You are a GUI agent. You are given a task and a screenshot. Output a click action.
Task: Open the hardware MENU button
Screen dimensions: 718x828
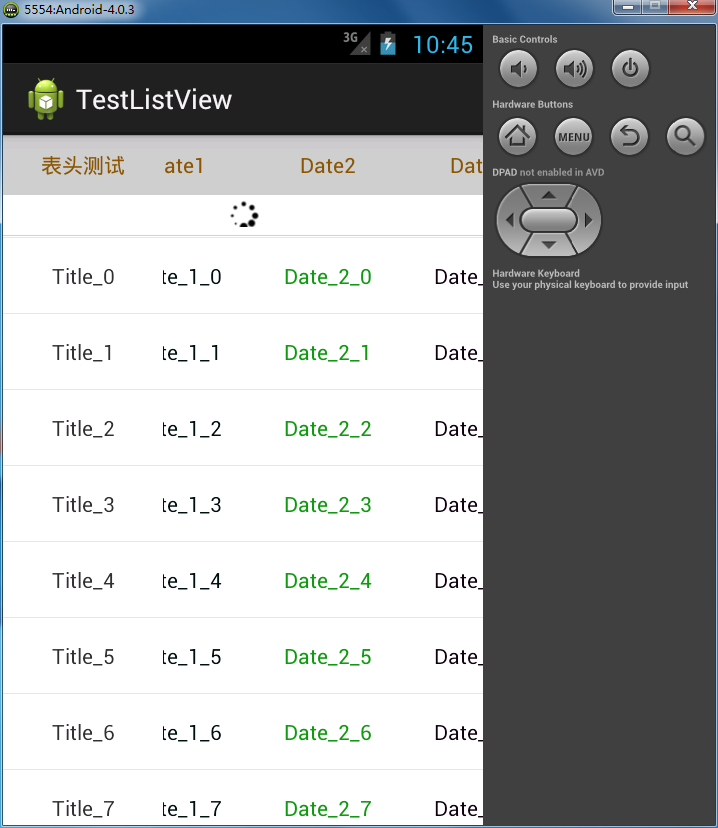click(x=573, y=137)
